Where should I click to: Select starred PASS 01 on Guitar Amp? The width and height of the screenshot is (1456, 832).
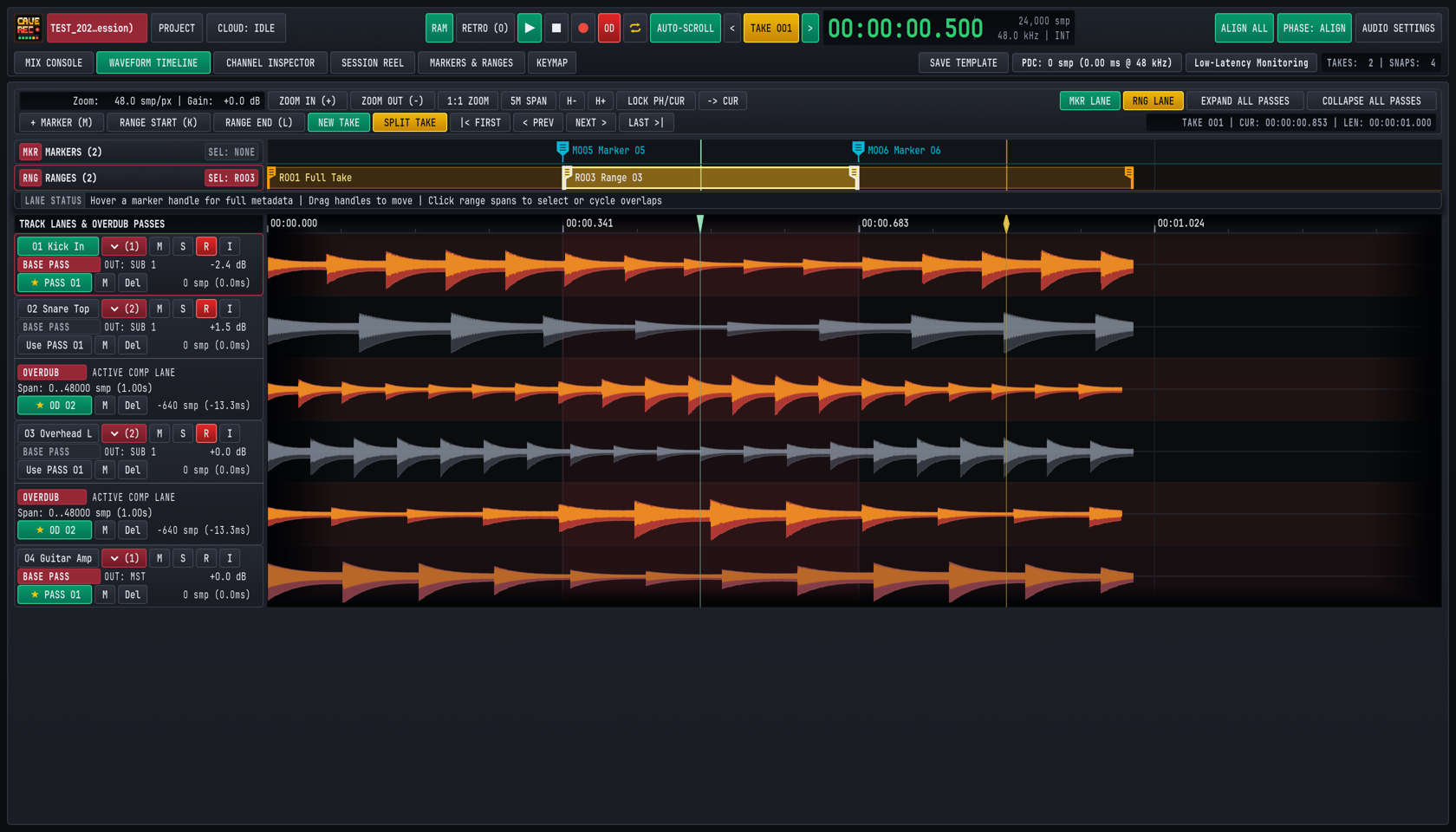pos(55,595)
